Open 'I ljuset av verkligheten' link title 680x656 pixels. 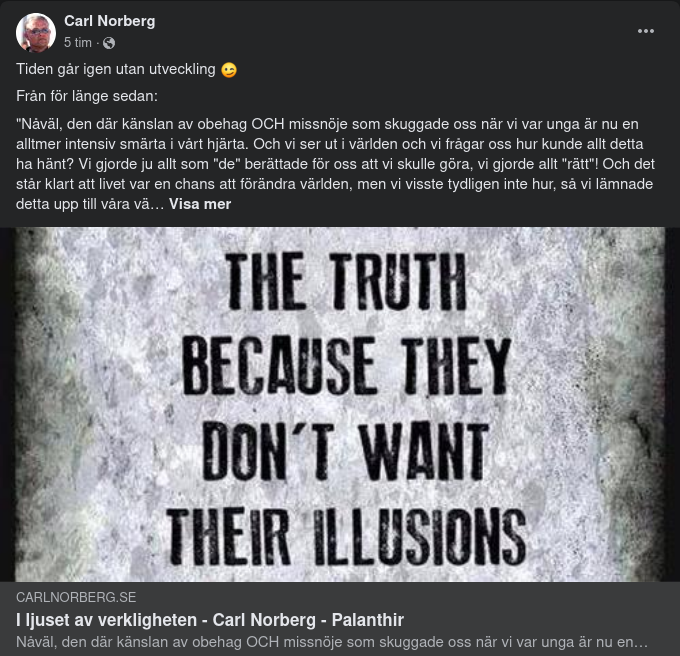pyautogui.click(x=210, y=620)
